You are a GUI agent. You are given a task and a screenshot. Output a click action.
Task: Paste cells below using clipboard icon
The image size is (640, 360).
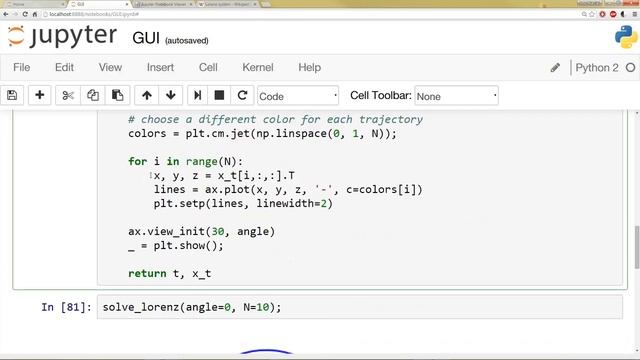(x=118, y=96)
